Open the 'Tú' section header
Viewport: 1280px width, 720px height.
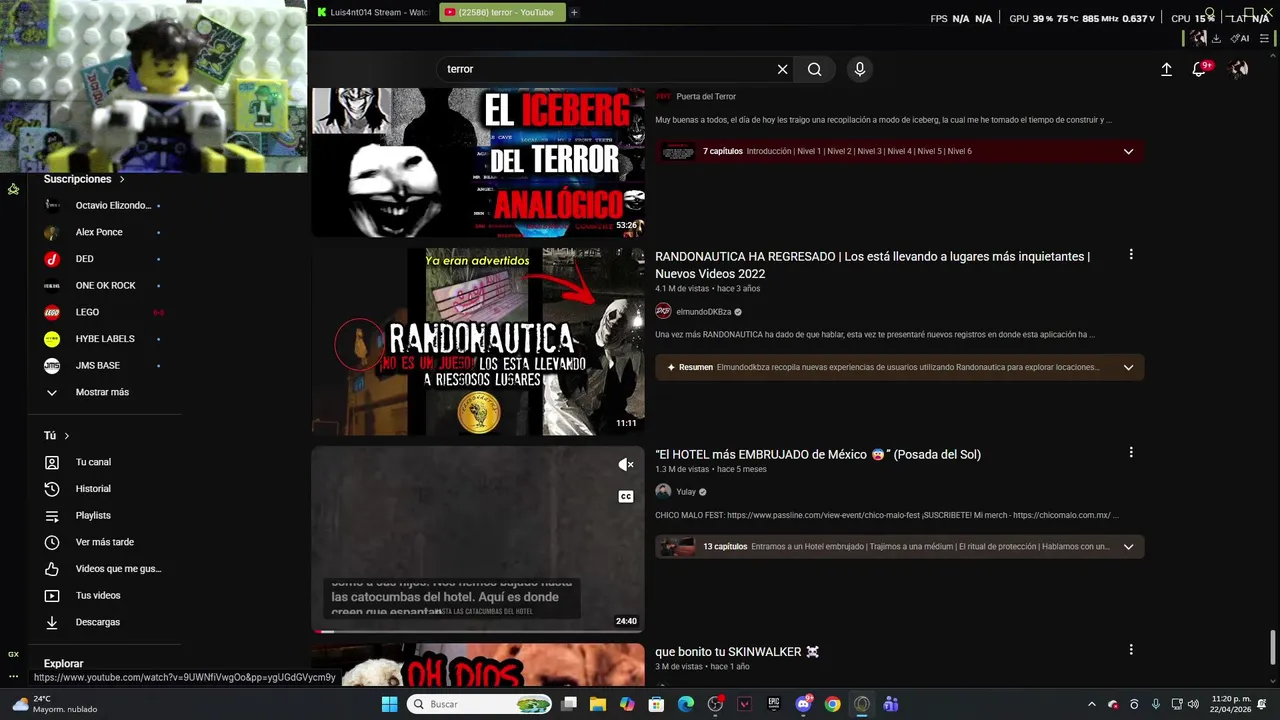[x=56, y=436]
